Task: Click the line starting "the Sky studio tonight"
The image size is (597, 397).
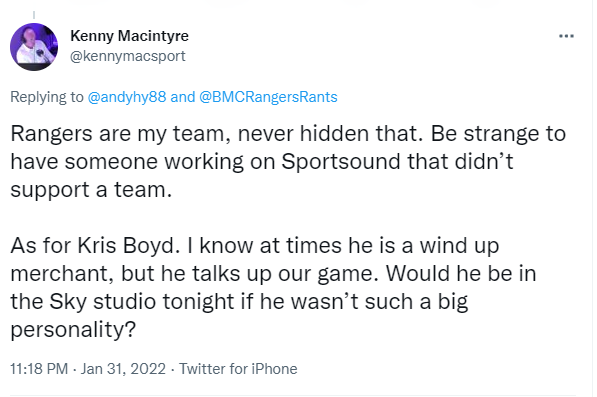Action: (x=239, y=302)
